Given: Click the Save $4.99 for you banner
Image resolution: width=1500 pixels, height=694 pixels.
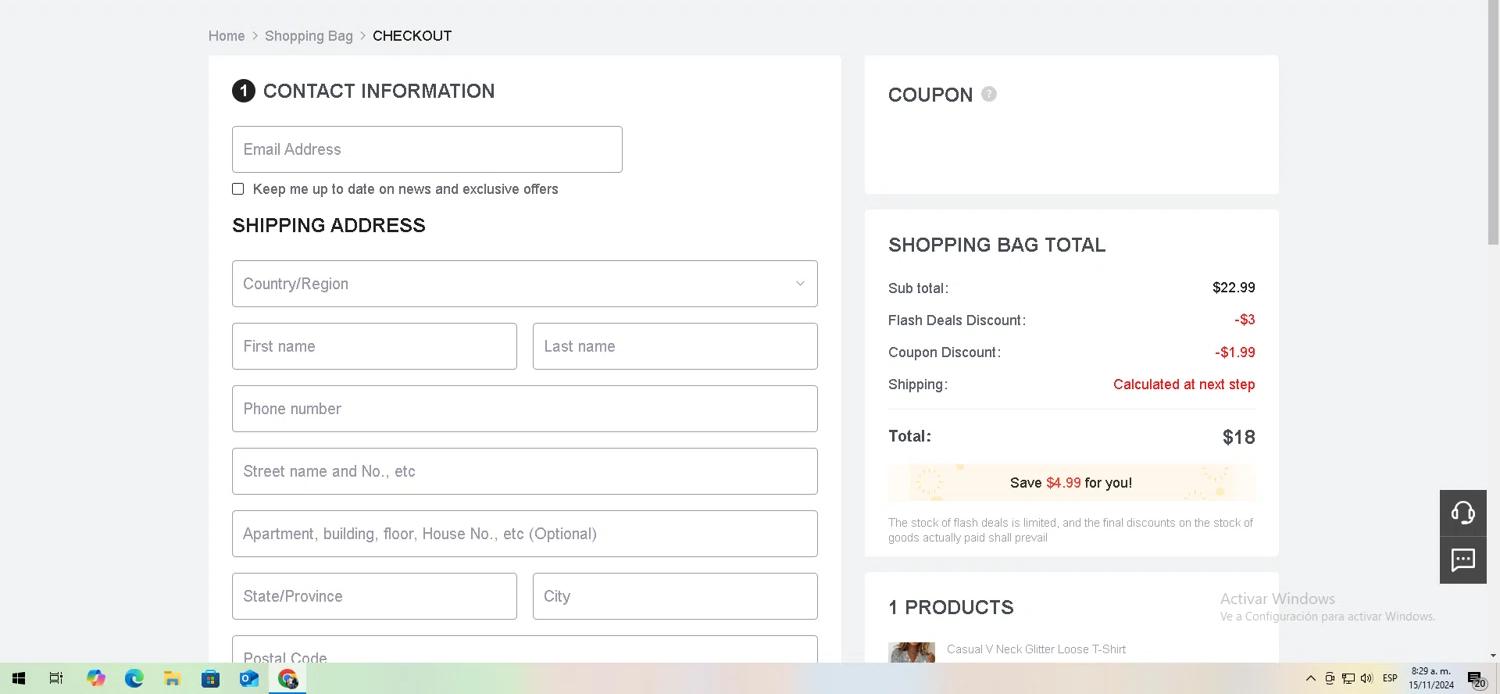Looking at the screenshot, I should coord(1071,483).
